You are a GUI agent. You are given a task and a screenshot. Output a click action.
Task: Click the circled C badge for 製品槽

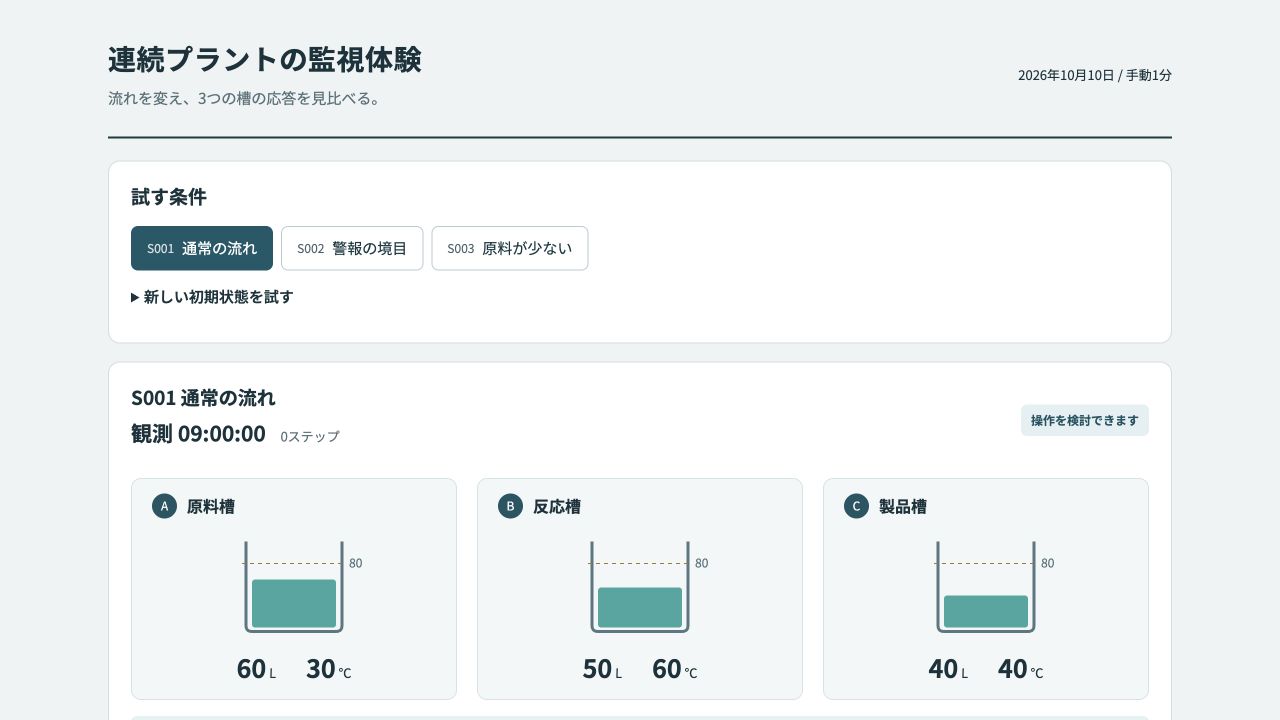pyautogui.click(x=856, y=506)
